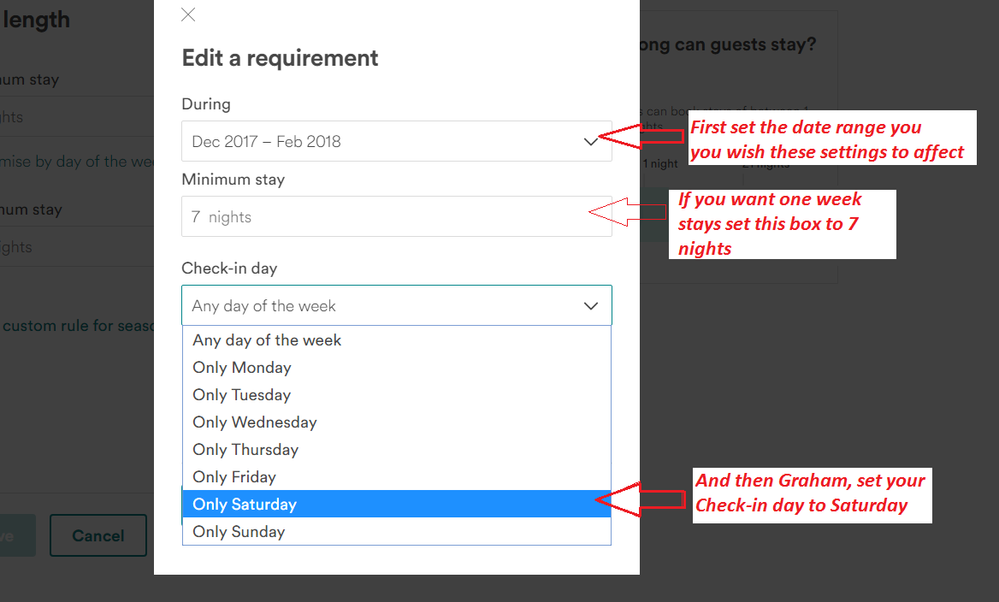Pick Only Friday from the dropdown

pos(235,477)
